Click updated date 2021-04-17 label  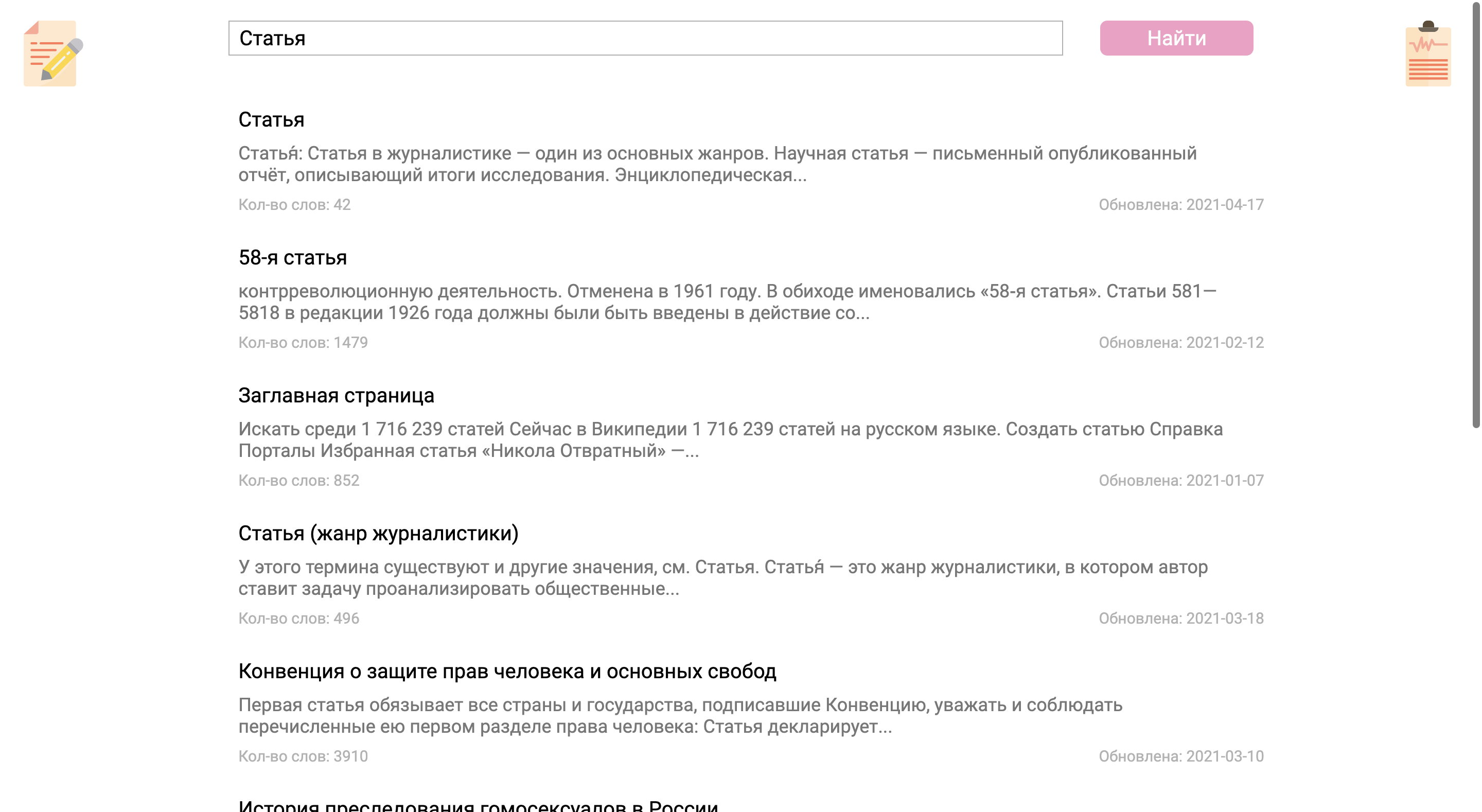tap(1180, 205)
